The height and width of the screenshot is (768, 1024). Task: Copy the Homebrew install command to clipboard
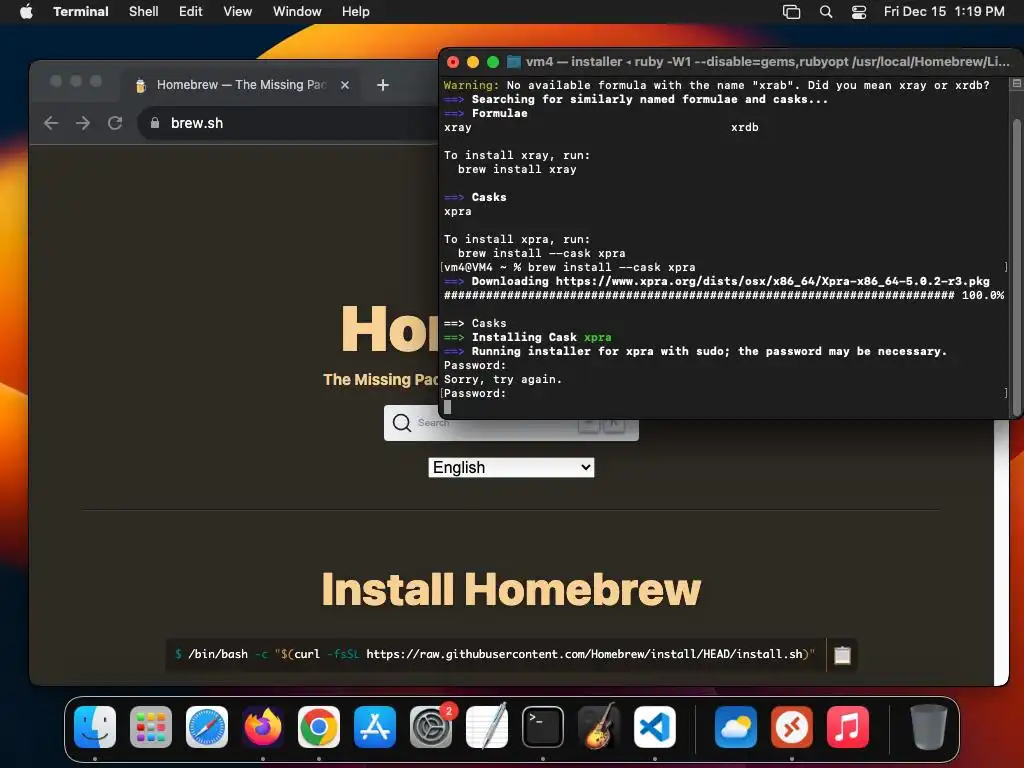[x=842, y=654]
